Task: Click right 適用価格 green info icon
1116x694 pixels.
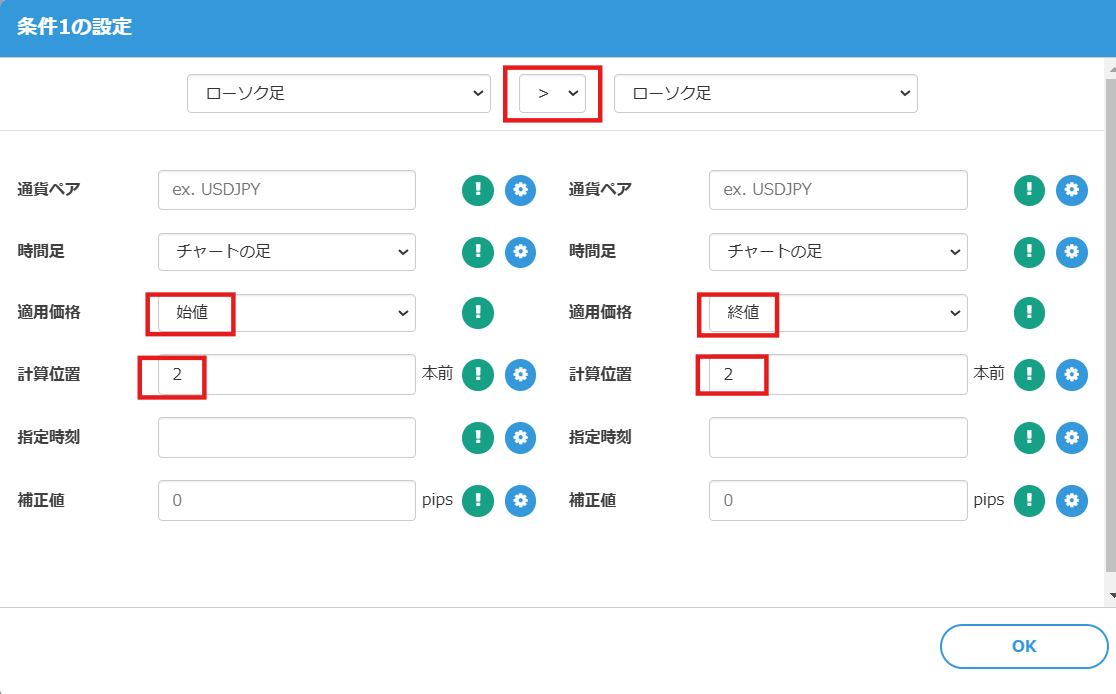Action: pyautogui.click(x=1030, y=313)
